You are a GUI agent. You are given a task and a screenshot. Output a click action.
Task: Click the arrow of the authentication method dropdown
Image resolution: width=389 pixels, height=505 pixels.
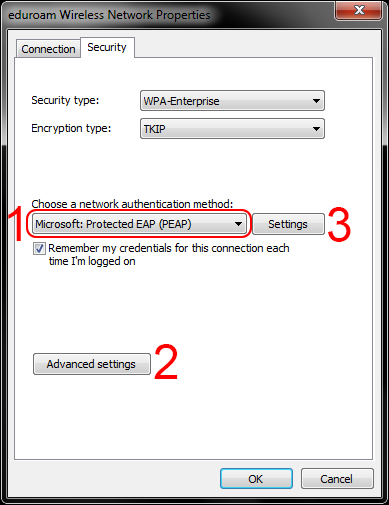[238, 224]
